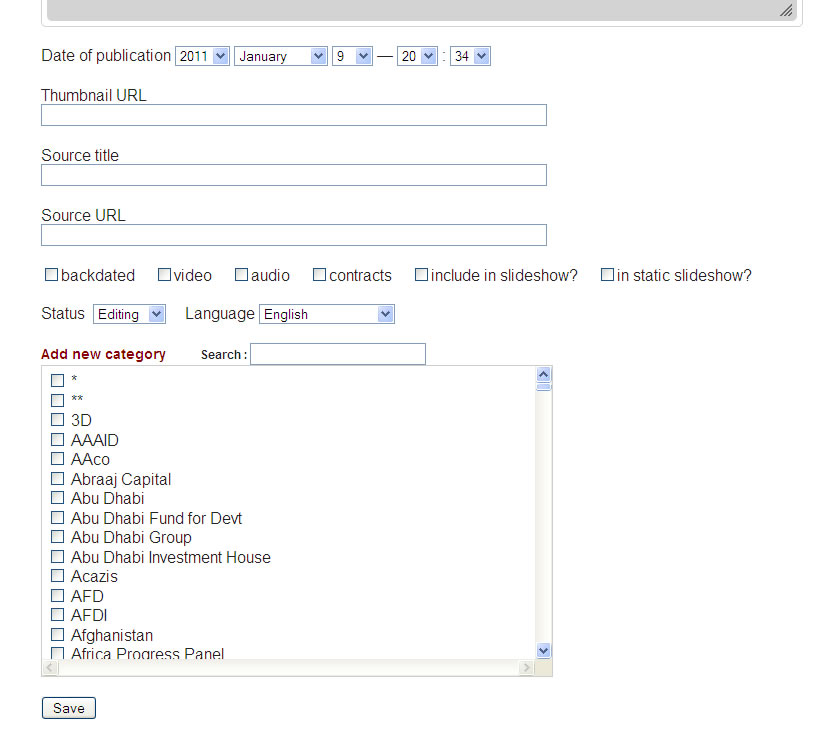Tick the Afghanistan category checkbox
827x733 pixels.
pos(57,634)
